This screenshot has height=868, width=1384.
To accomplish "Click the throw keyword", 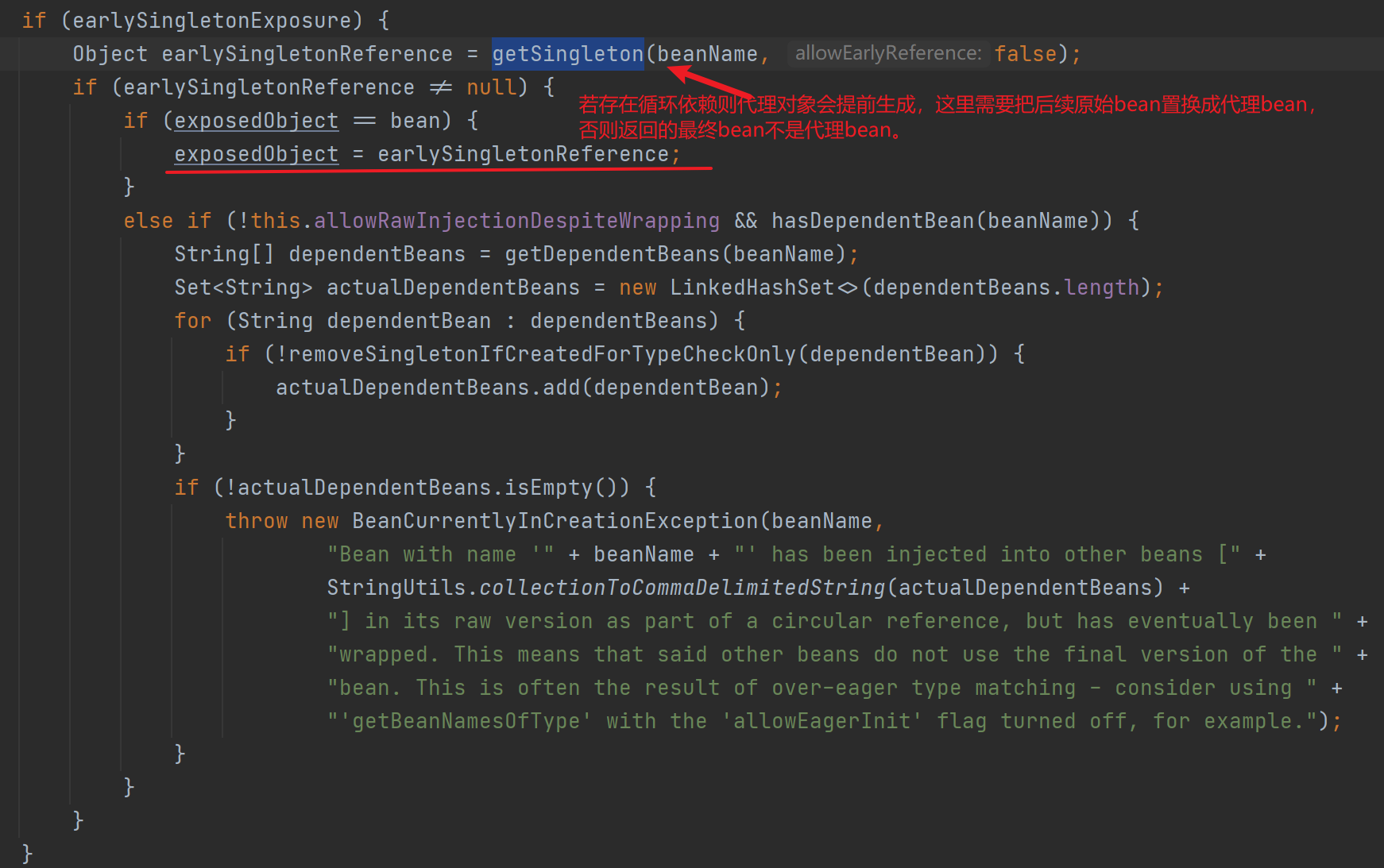I will click(x=256, y=521).
